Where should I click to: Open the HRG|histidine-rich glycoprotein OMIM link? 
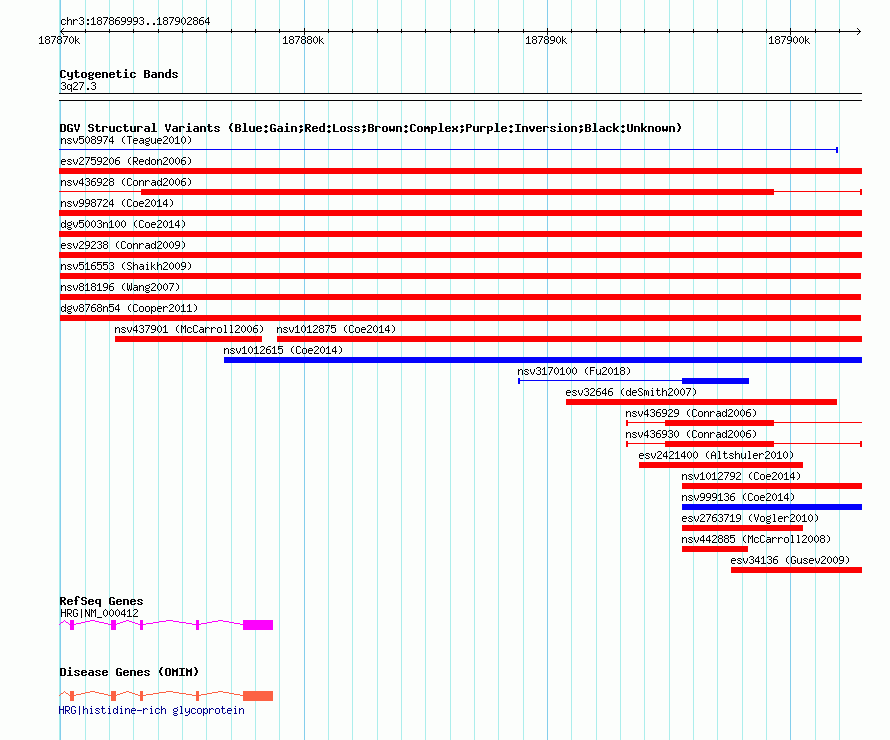tap(152, 710)
